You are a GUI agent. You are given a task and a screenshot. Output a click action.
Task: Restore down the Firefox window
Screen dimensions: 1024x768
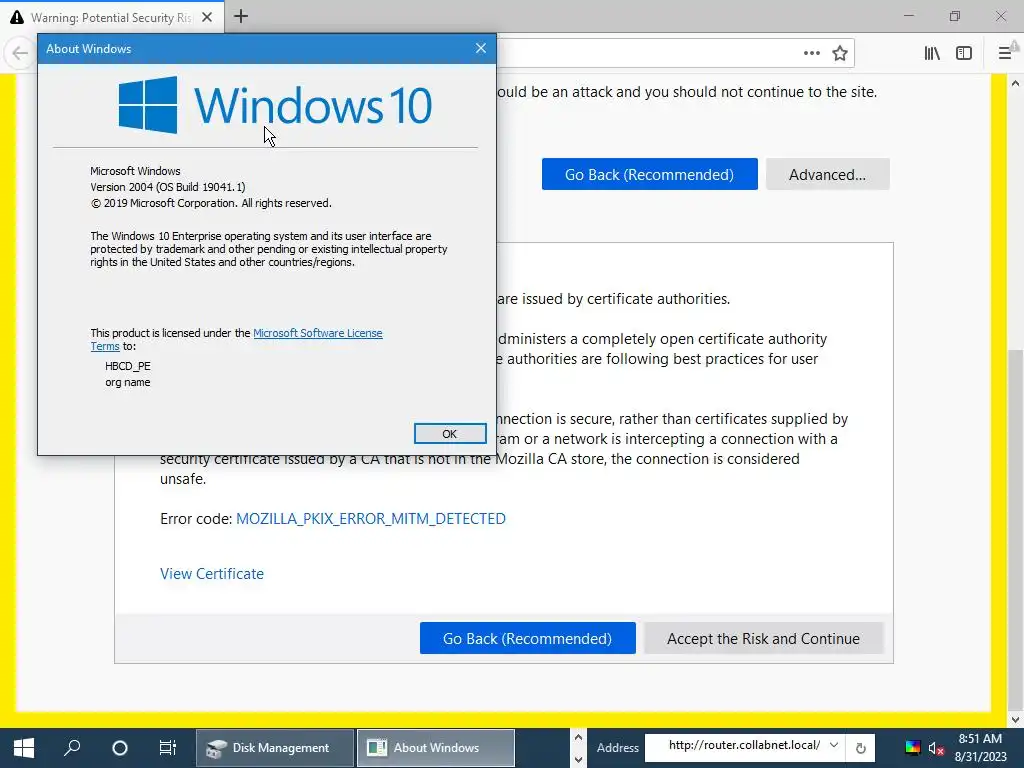click(x=955, y=16)
